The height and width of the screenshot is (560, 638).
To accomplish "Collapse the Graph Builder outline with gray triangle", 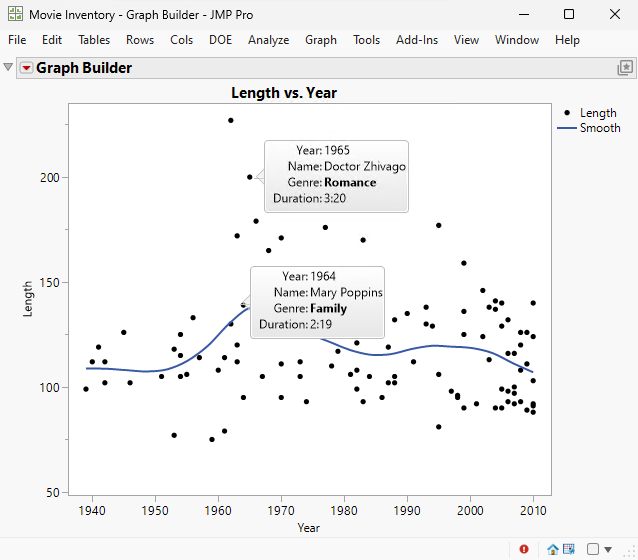I will [9, 68].
